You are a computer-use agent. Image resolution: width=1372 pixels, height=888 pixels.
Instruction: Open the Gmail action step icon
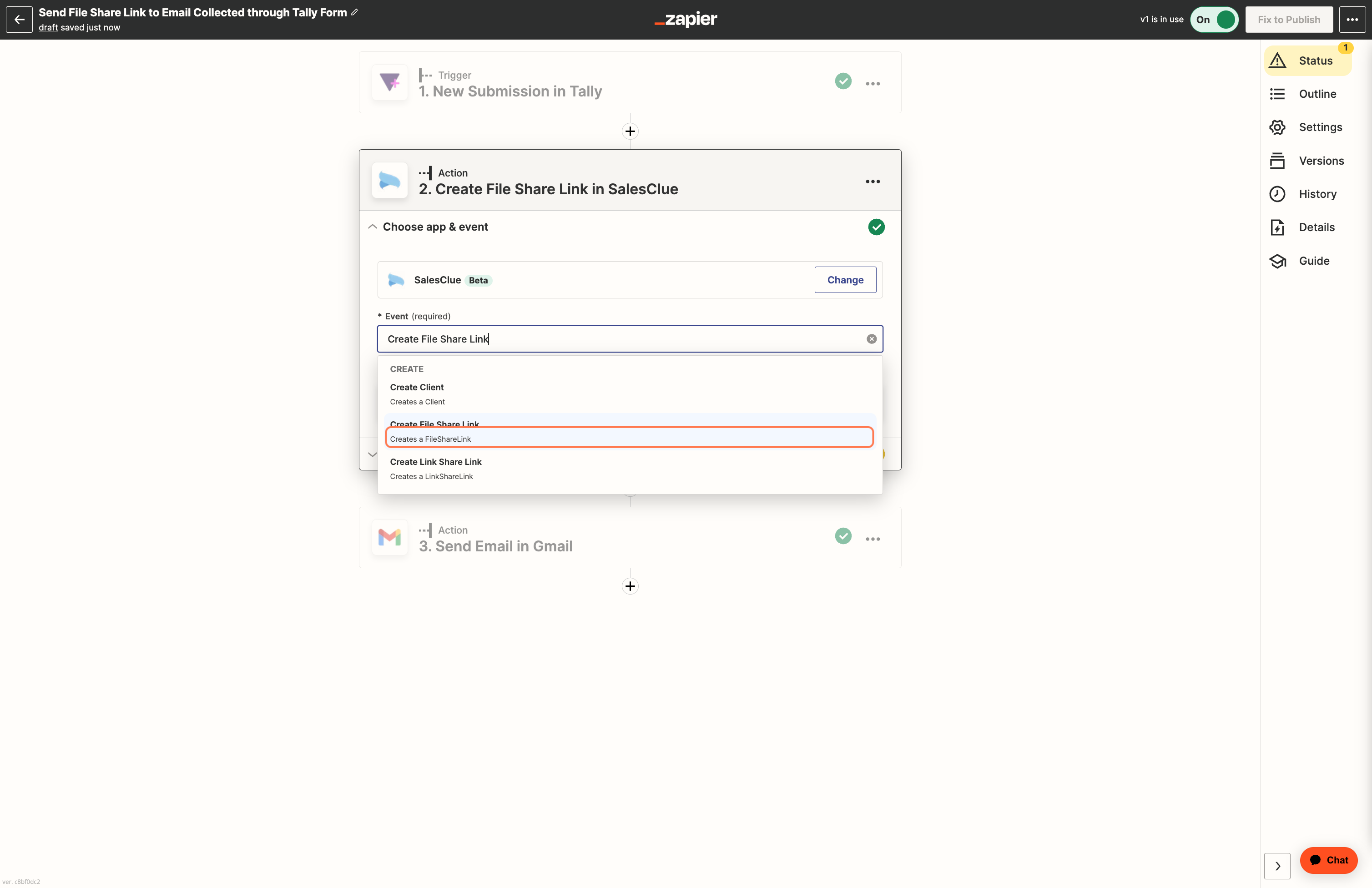tap(390, 537)
